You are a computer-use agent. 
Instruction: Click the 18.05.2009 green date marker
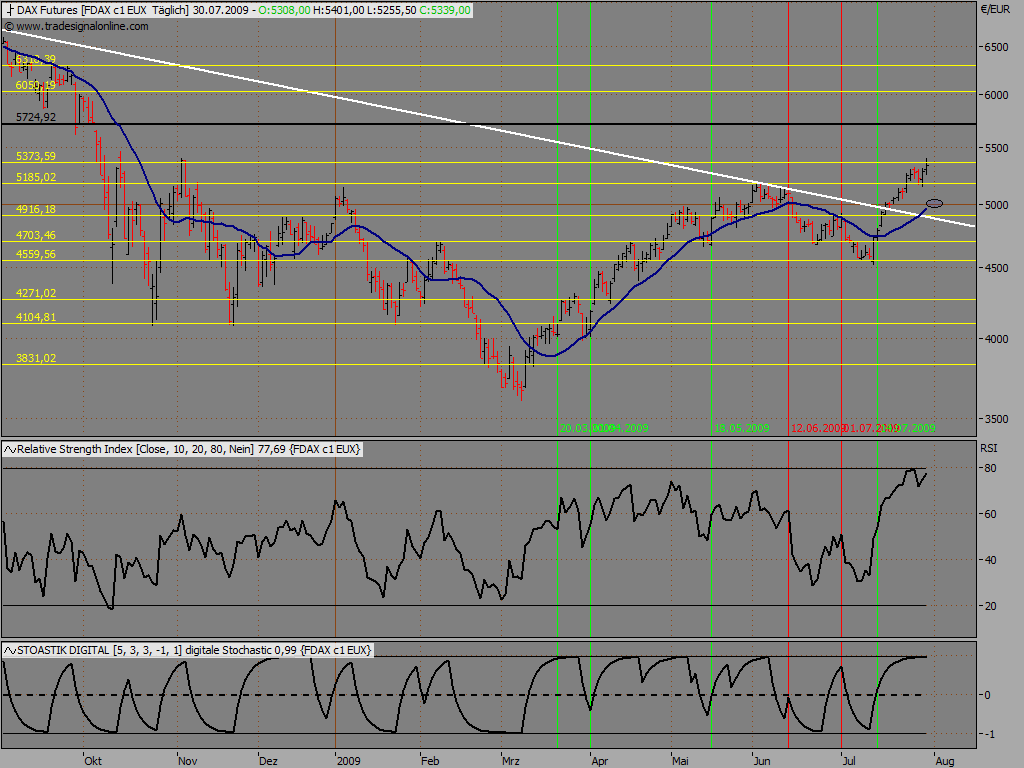[742, 428]
